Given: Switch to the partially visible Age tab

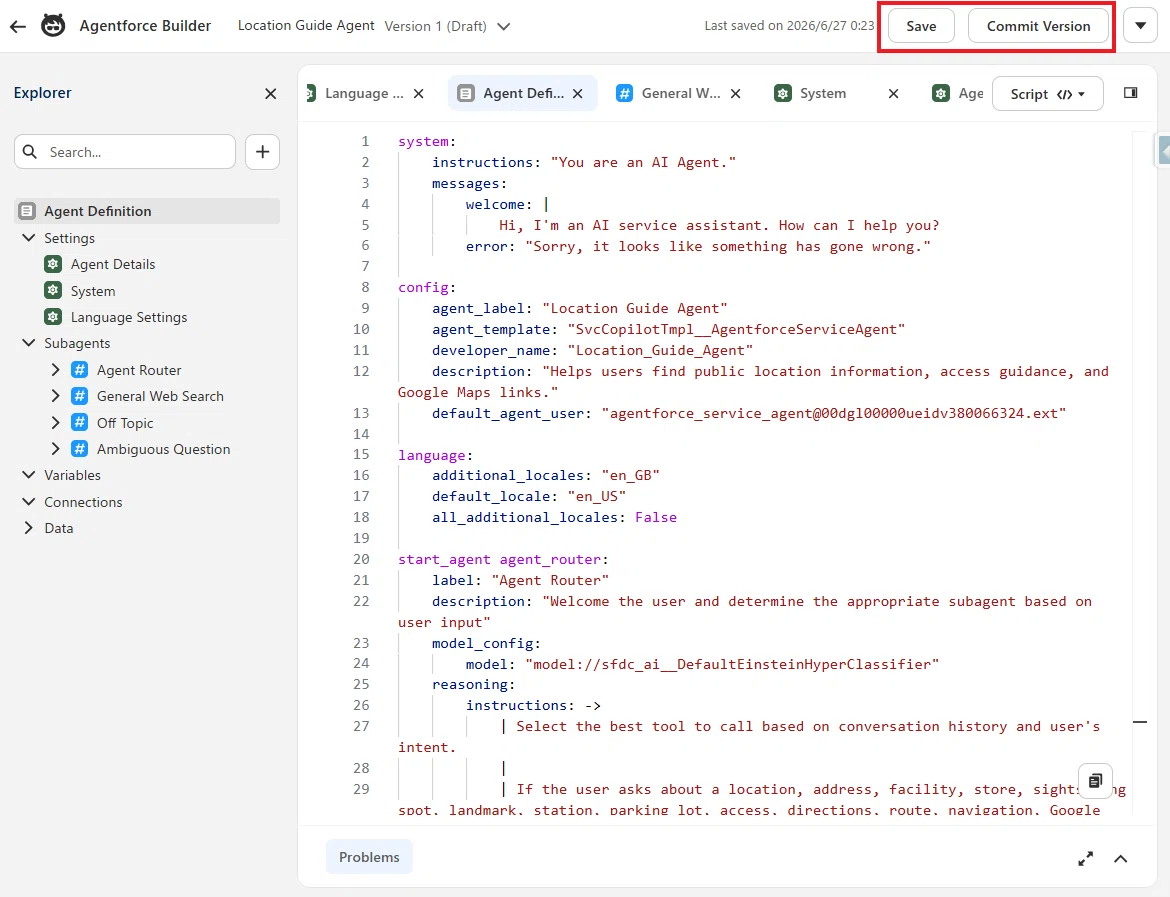Looking at the screenshot, I should tap(958, 93).
